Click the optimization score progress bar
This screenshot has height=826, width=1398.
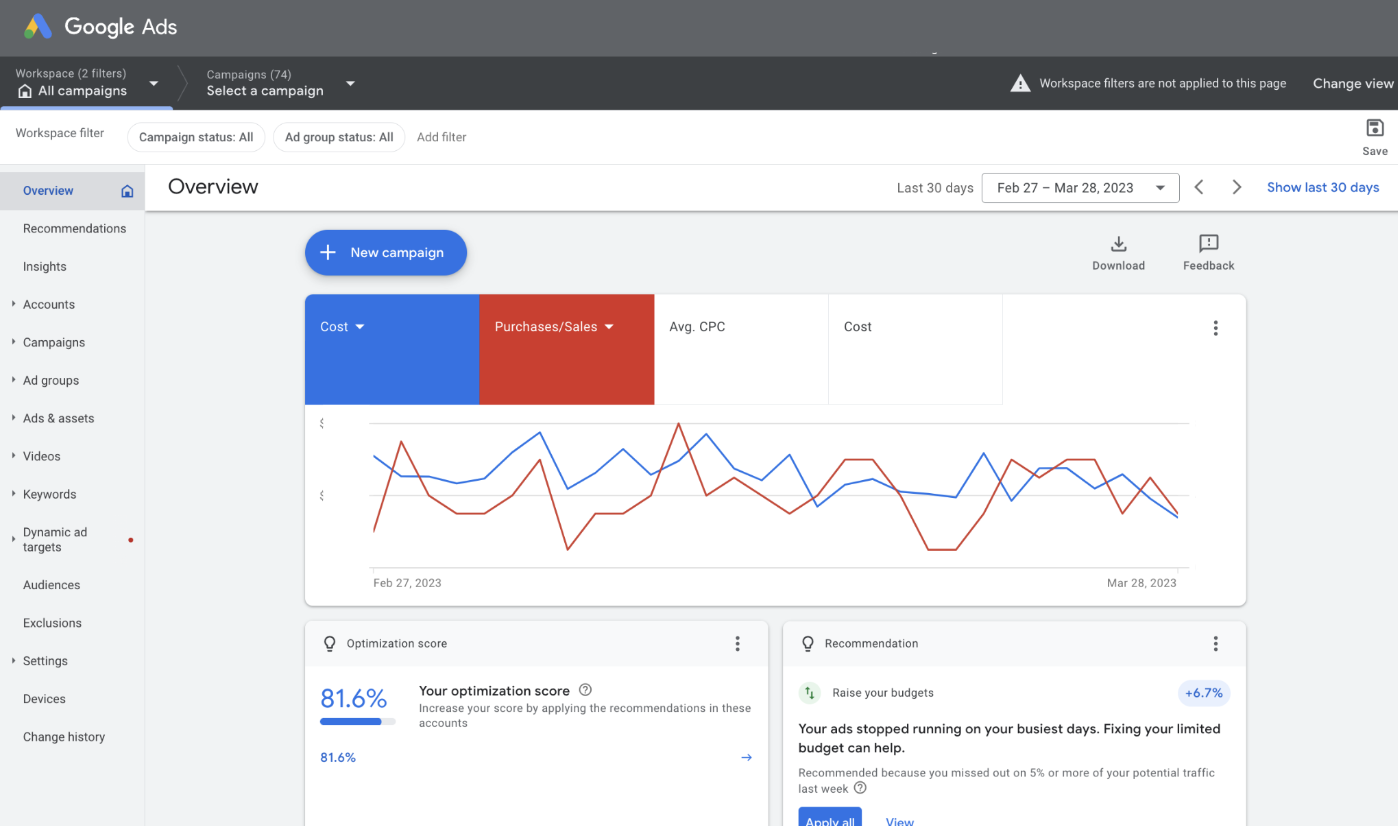(357, 721)
